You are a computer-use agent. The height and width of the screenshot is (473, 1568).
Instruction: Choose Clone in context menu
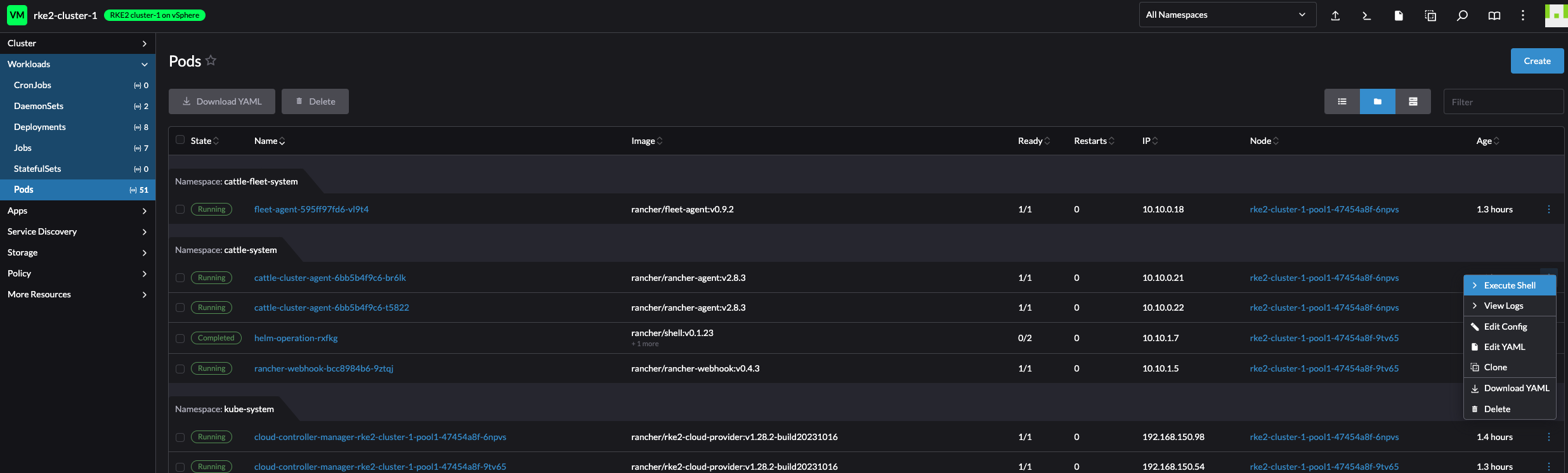coord(1510,367)
